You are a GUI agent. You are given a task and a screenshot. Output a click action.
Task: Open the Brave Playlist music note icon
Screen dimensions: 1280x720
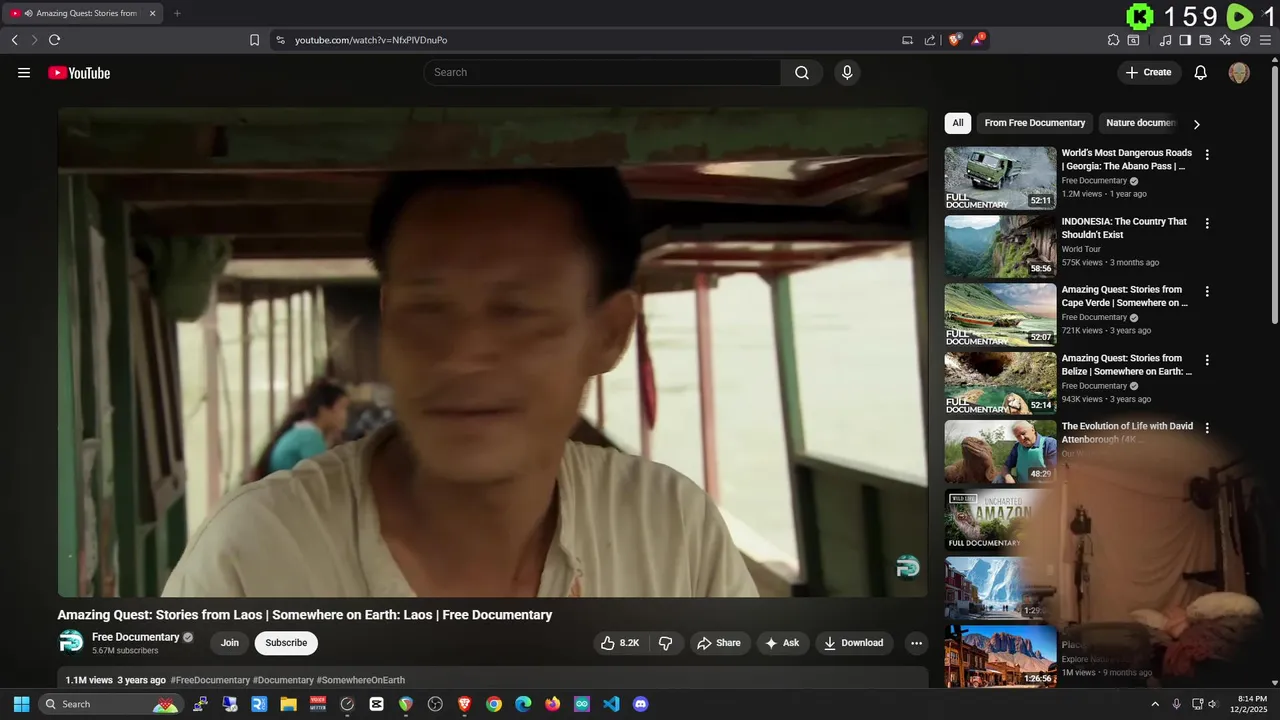[x=1165, y=40]
